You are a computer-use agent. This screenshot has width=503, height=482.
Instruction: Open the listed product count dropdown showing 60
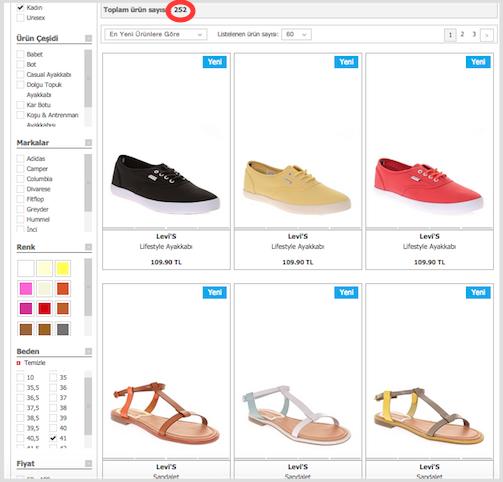point(296,34)
